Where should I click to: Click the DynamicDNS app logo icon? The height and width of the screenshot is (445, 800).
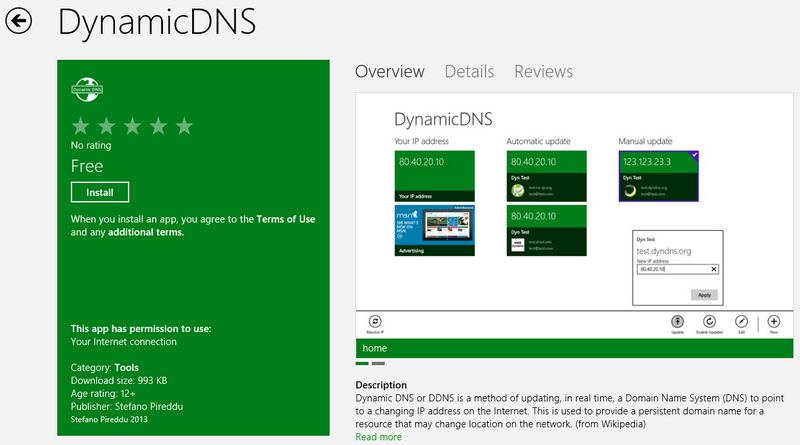point(87,88)
